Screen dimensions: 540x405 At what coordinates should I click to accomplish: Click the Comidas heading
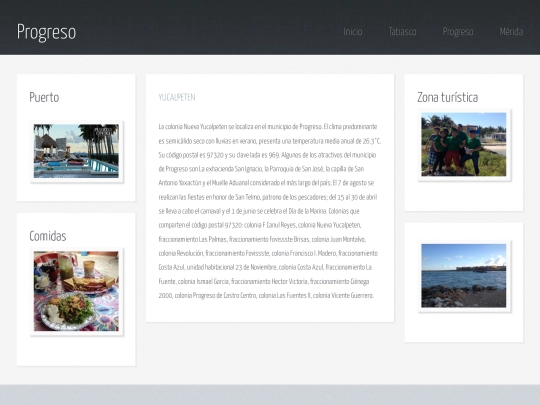pyautogui.click(x=48, y=236)
